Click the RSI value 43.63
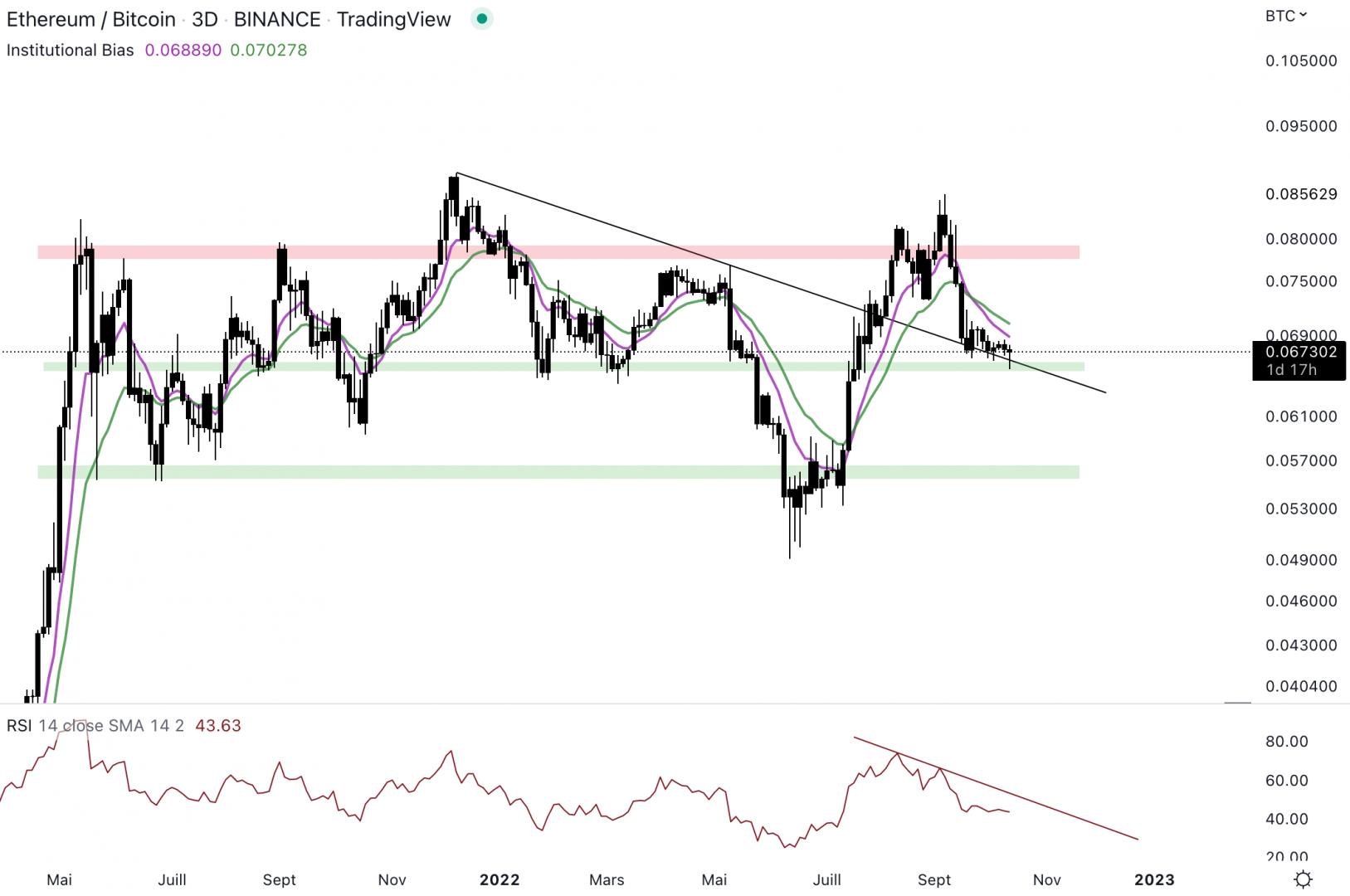This screenshot has height=896, width=1350. (218, 726)
